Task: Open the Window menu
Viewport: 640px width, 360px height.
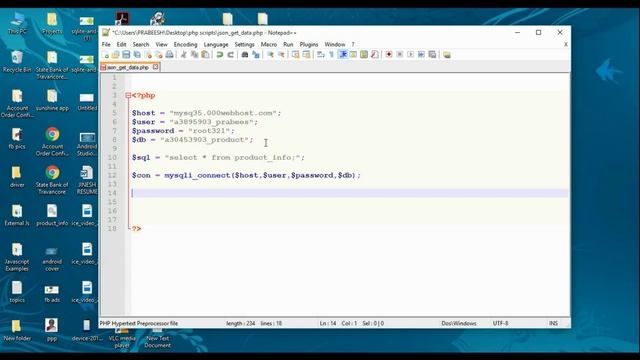Action: [335, 44]
